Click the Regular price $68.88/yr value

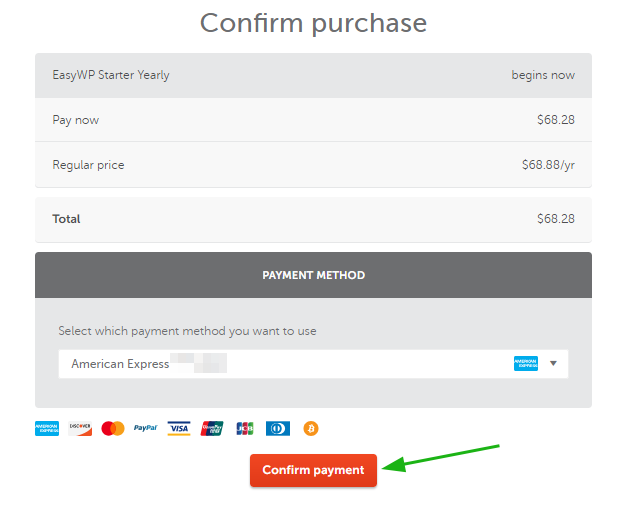pyautogui.click(x=548, y=165)
